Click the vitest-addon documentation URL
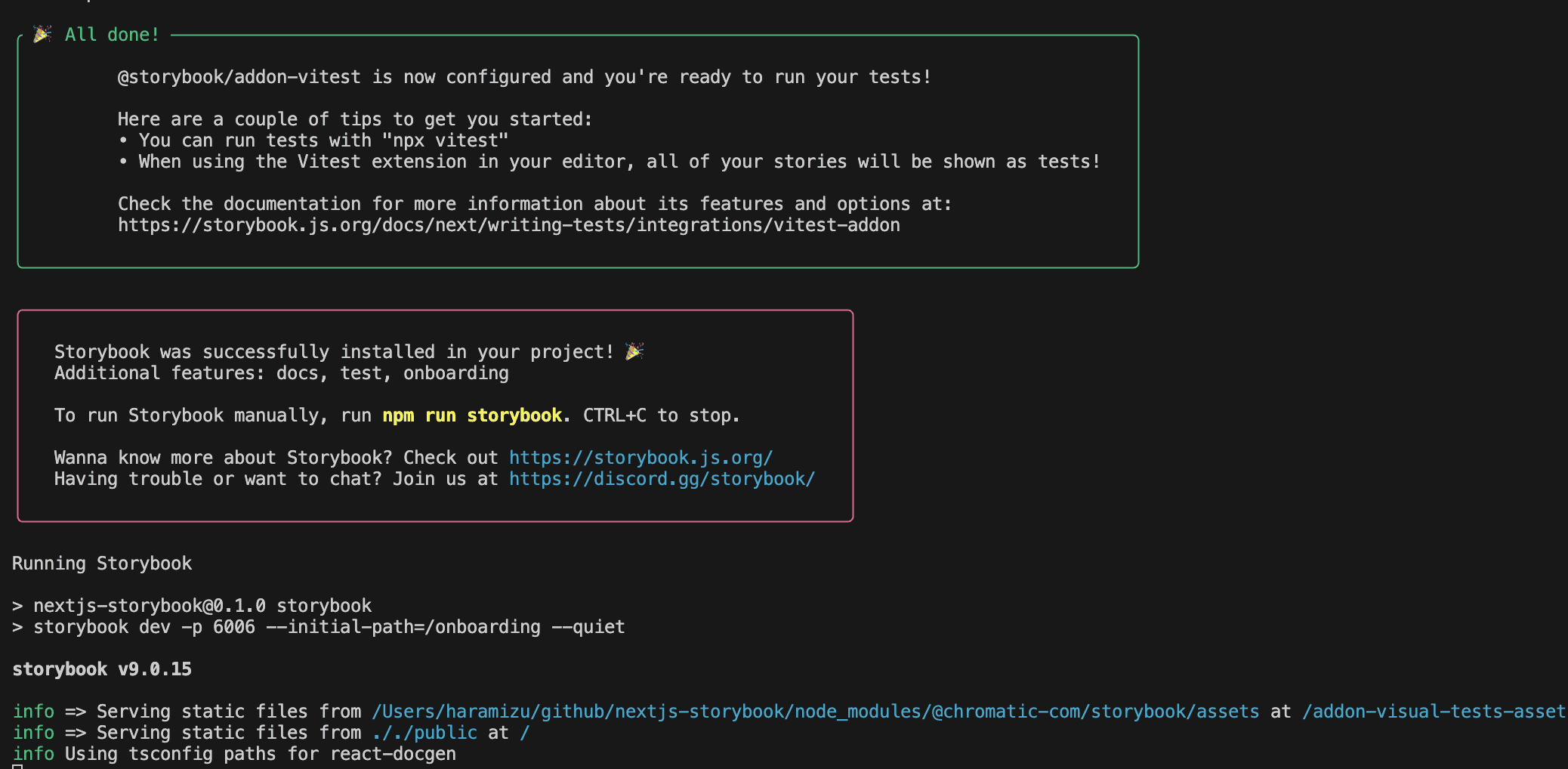The width and height of the screenshot is (1568, 769). (508, 225)
